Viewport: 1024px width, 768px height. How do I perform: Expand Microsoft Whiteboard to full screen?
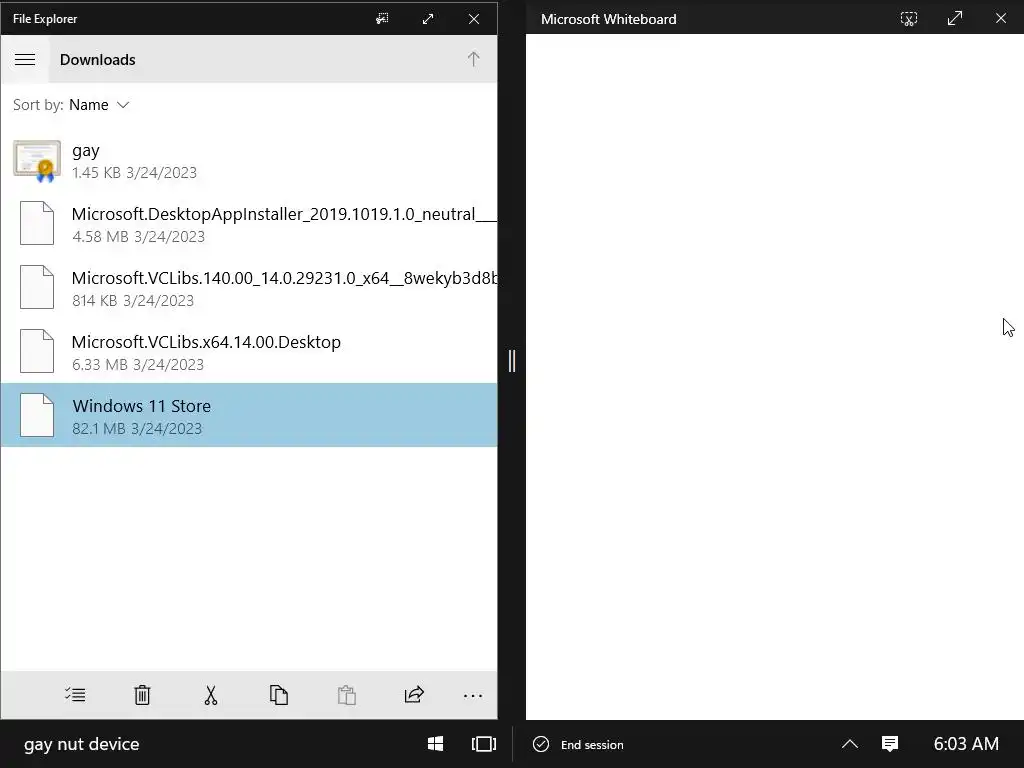click(x=955, y=18)
